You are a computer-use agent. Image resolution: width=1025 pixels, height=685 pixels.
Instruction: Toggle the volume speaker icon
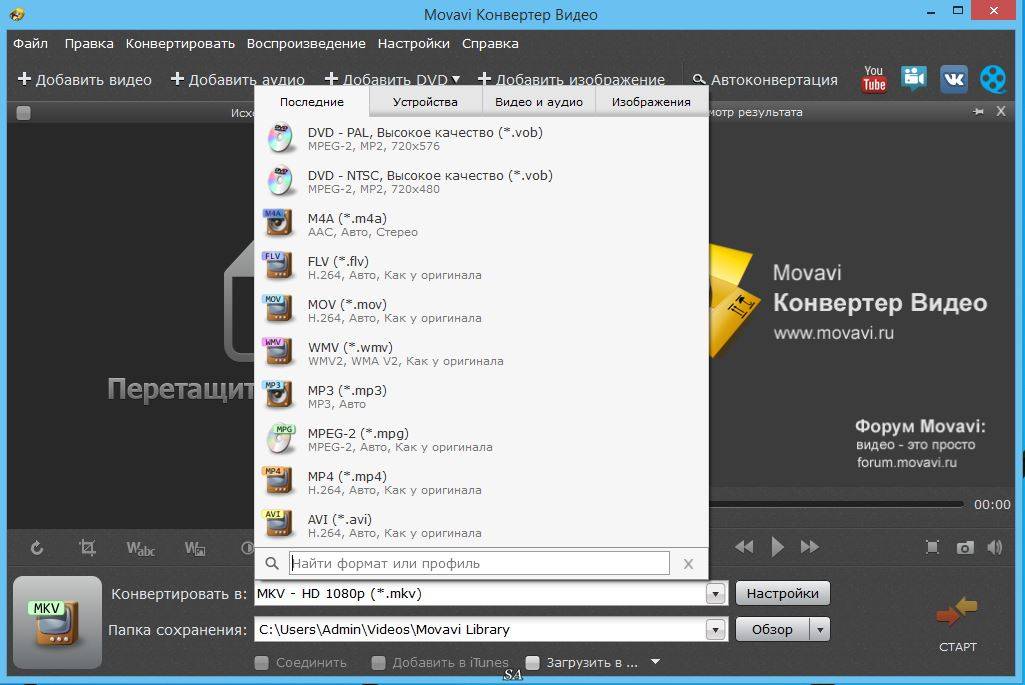pos(994,547)
